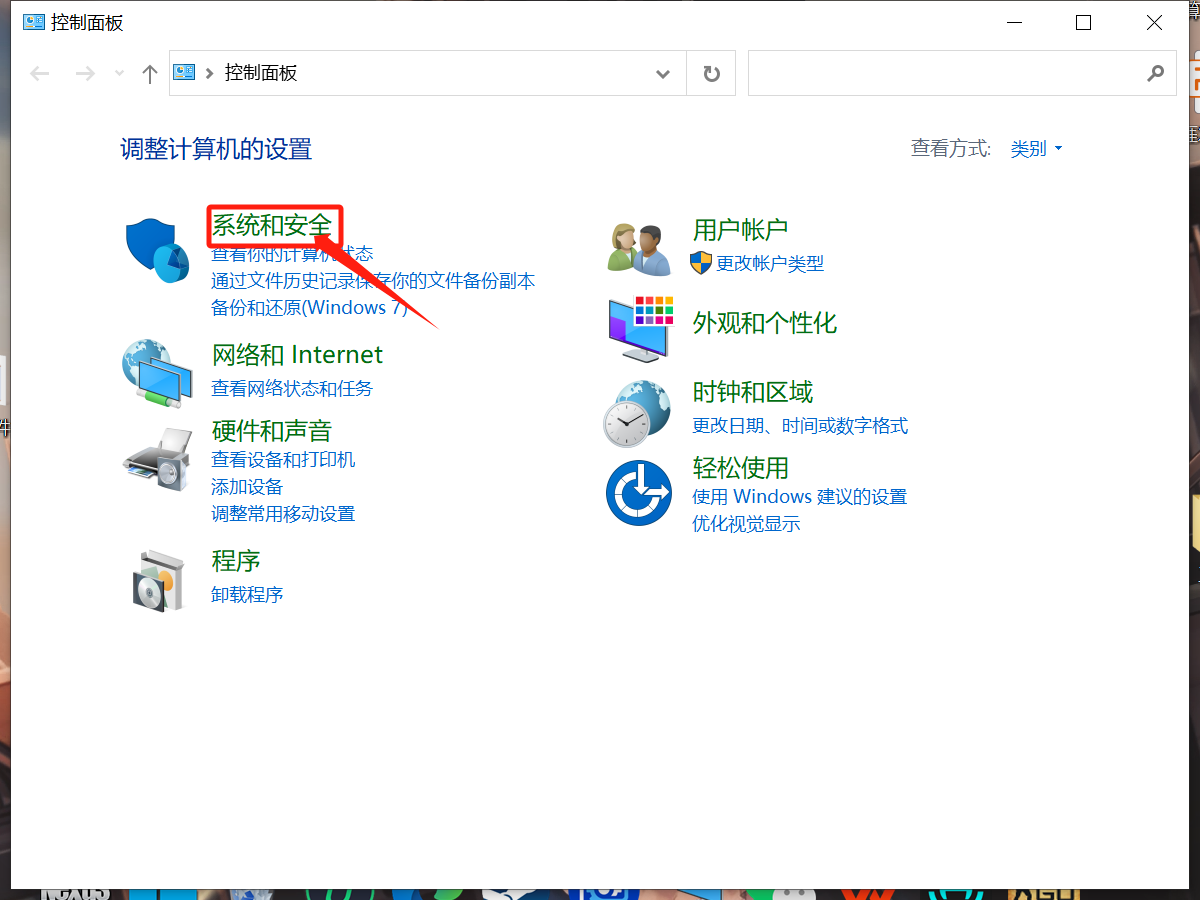The height and width of the screenshot is (900, 1200).
Task: Click the refresh button in address bar
Action: click(711, 73)
